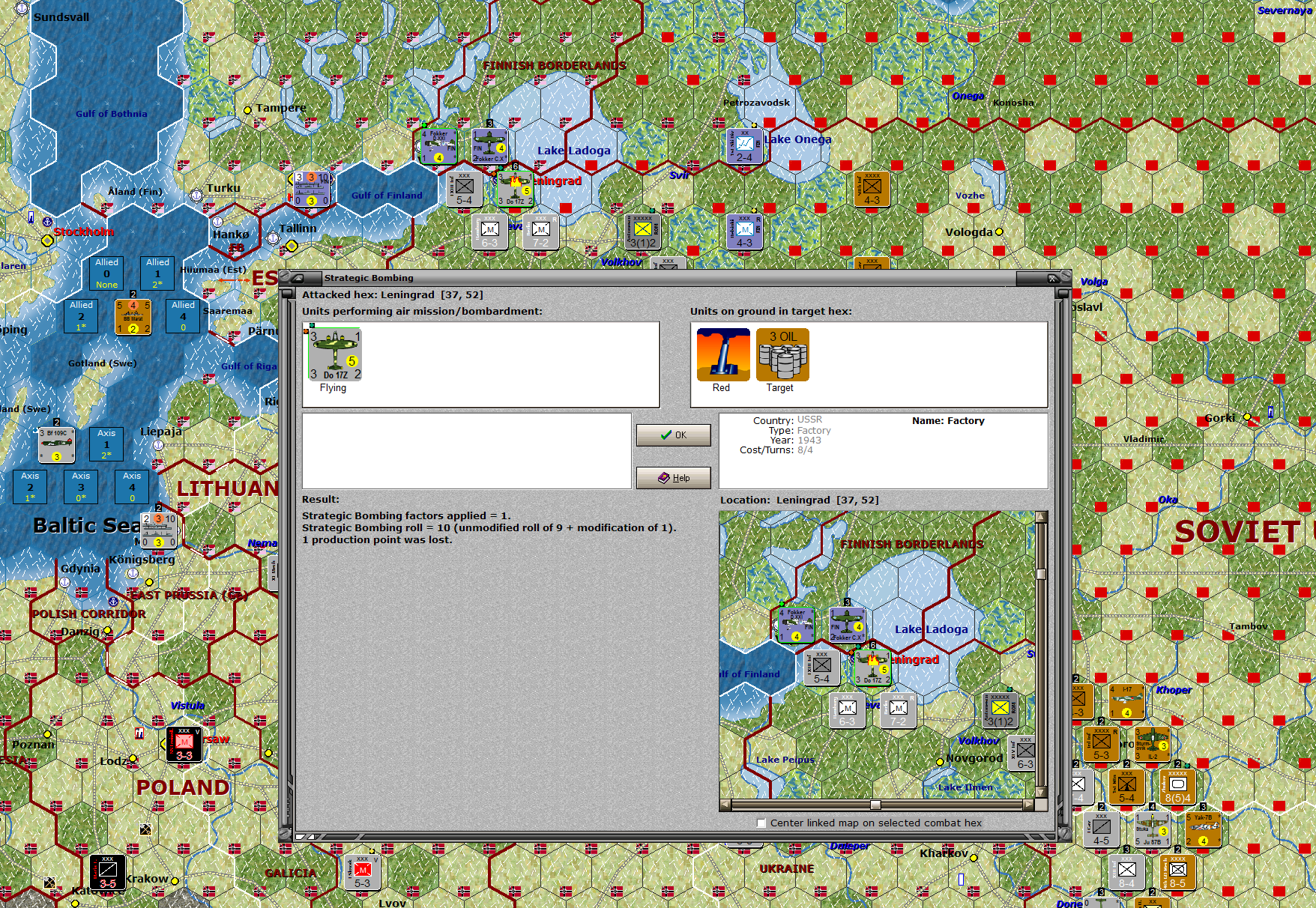
Task: Select the Allied 0 None convoy marker
Action: pos(106,273)
